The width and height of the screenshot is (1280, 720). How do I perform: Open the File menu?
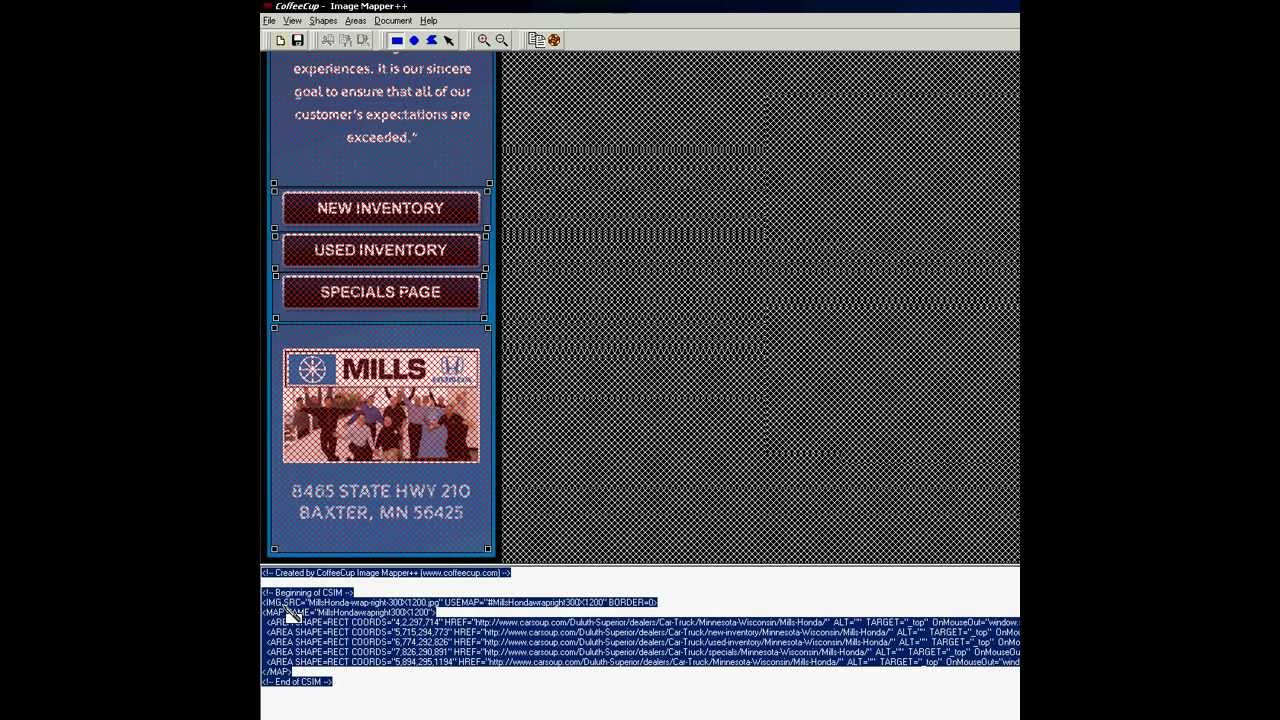(269, 21)
